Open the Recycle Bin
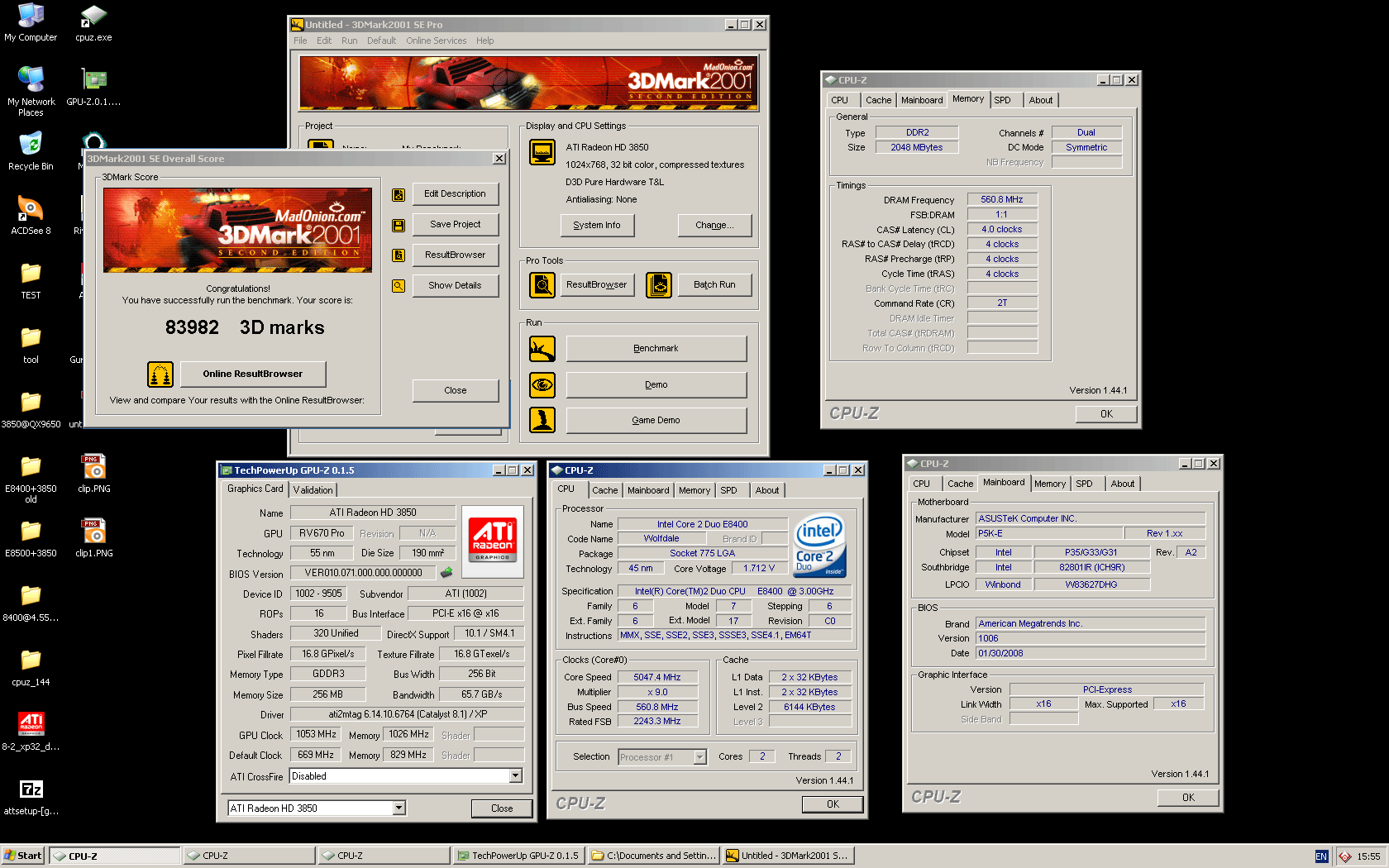The image size is (1389, 868). [x=31, y=144]
